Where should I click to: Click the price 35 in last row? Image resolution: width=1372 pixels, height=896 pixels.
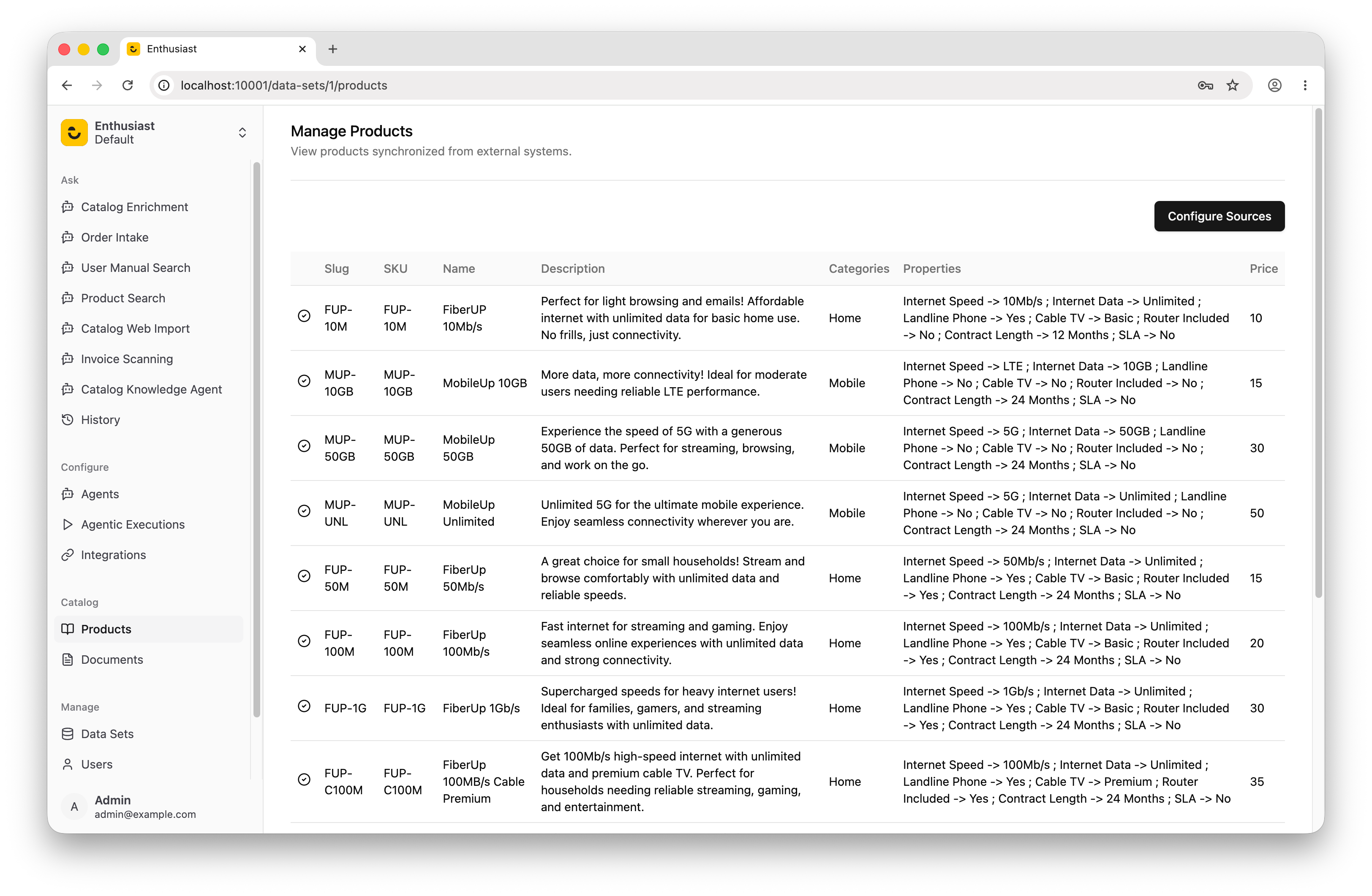click(x=1257, y=781)
